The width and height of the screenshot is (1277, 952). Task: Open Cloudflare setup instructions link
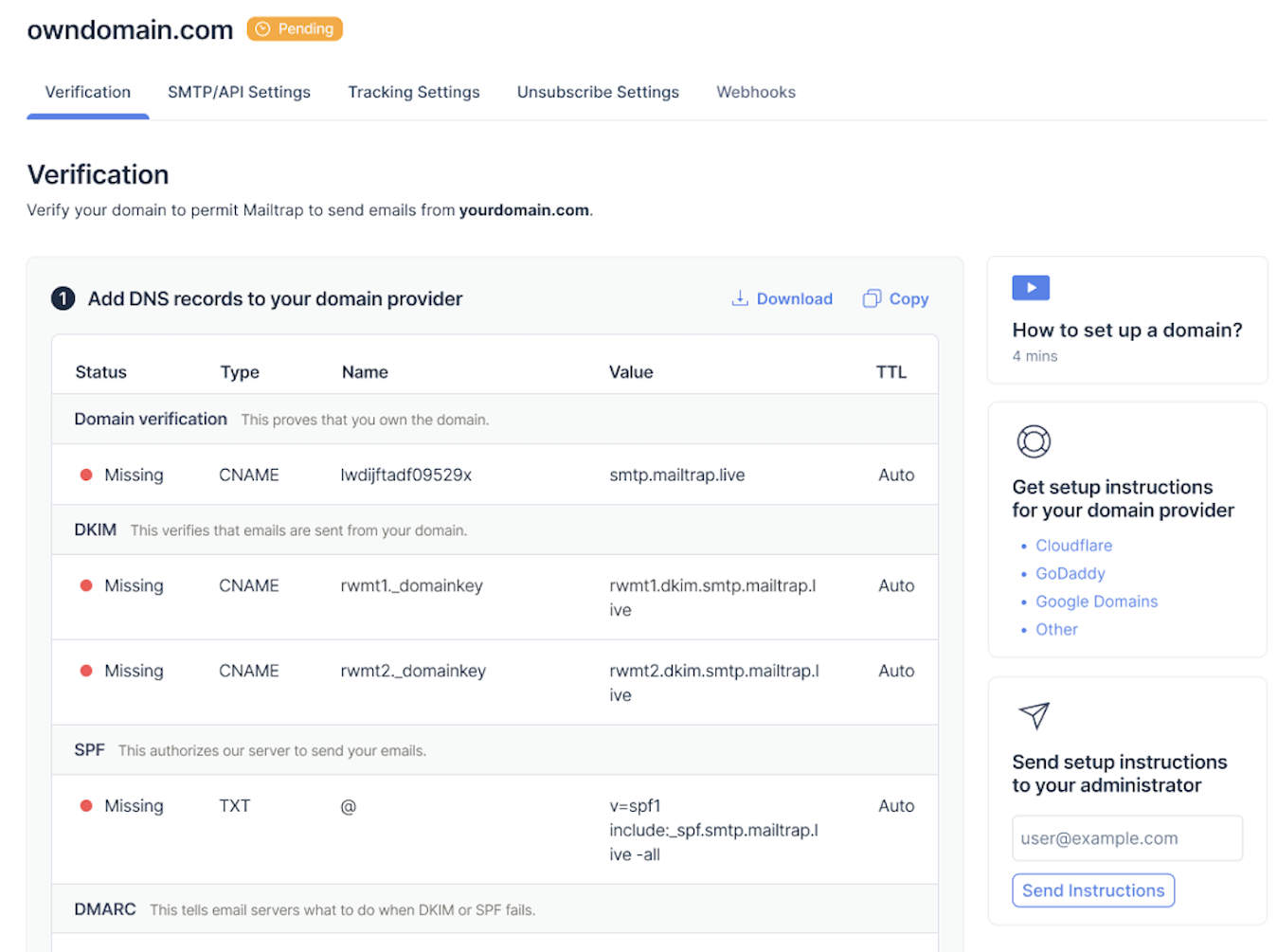click(1073, 546)
